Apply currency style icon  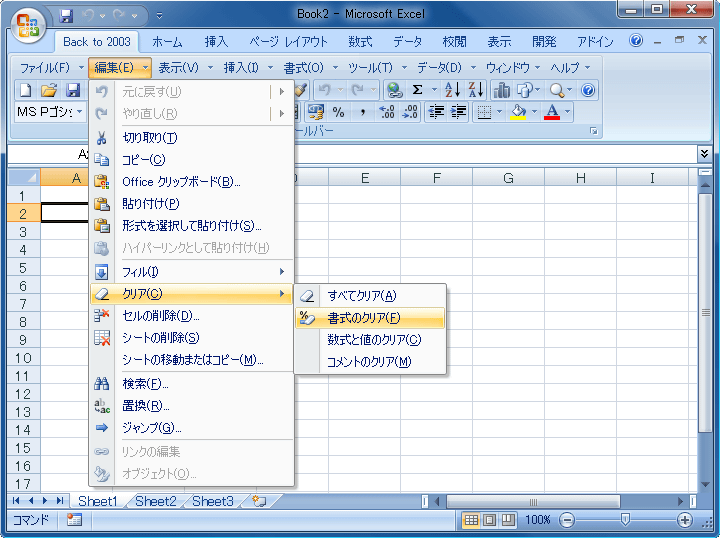(315, 112)
